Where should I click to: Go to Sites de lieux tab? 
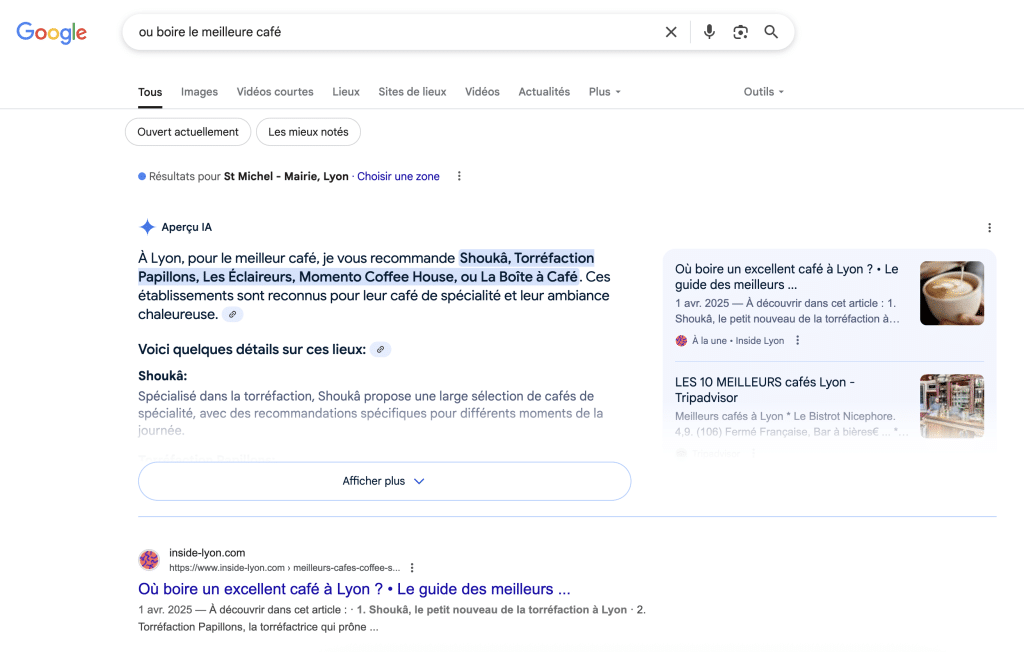[412, 92]
